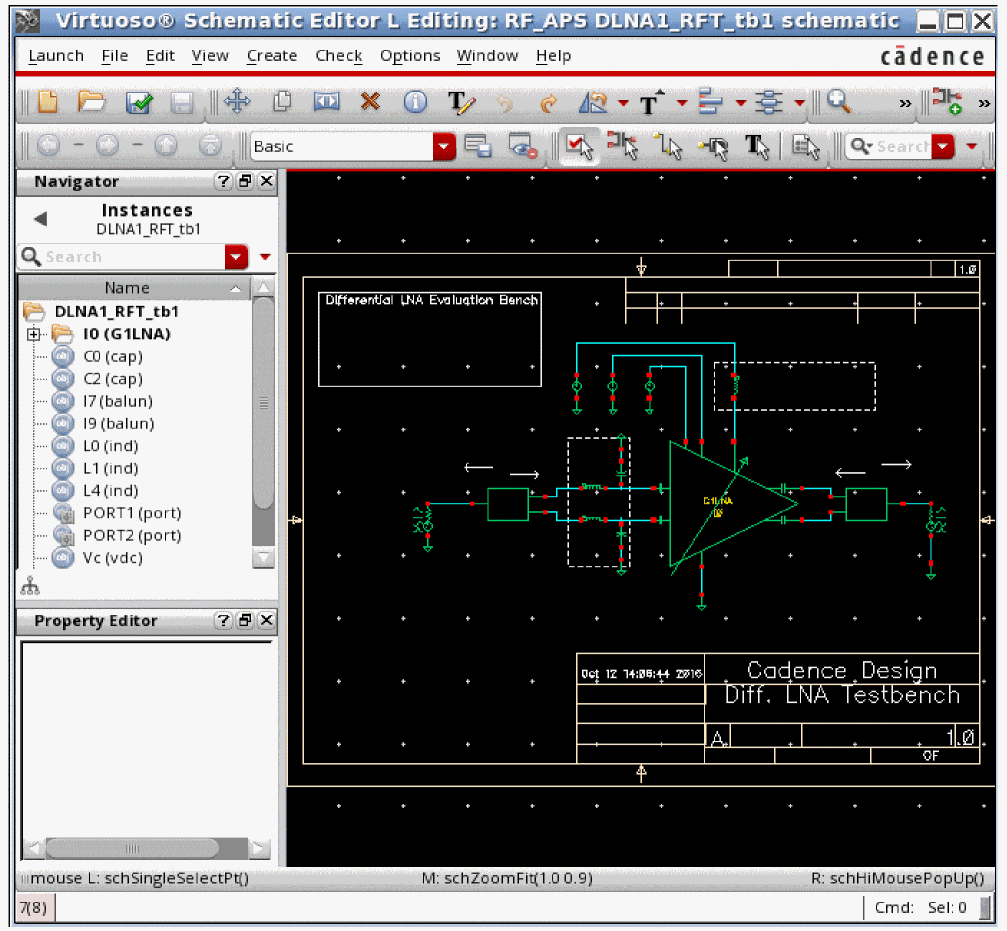Click the Open folder toolbar icon
The image size is (1007, 931).
tap(92, 102)
